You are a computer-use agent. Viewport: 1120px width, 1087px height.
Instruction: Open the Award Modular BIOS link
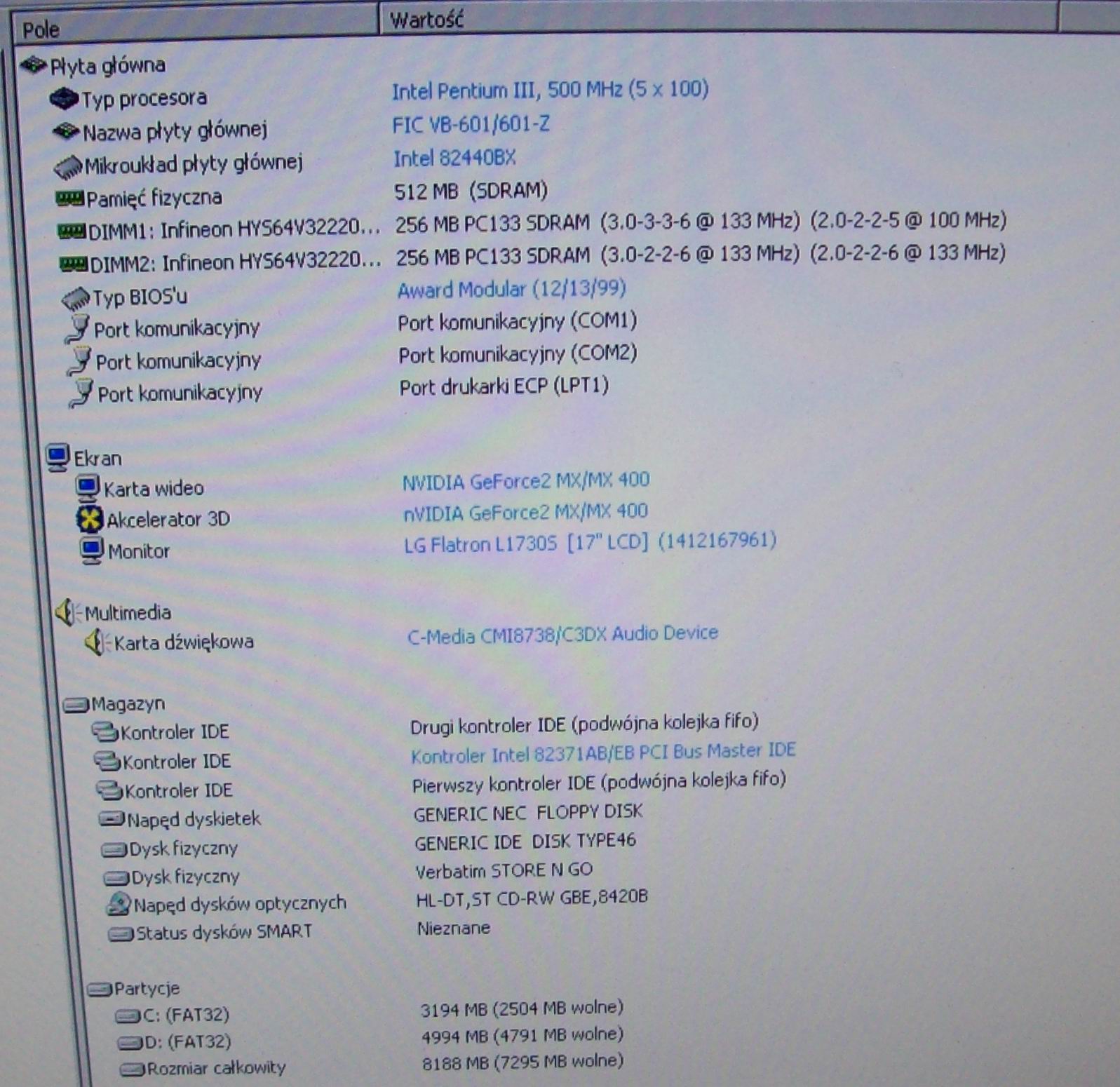pyautogui.click(x=512, y=289)
